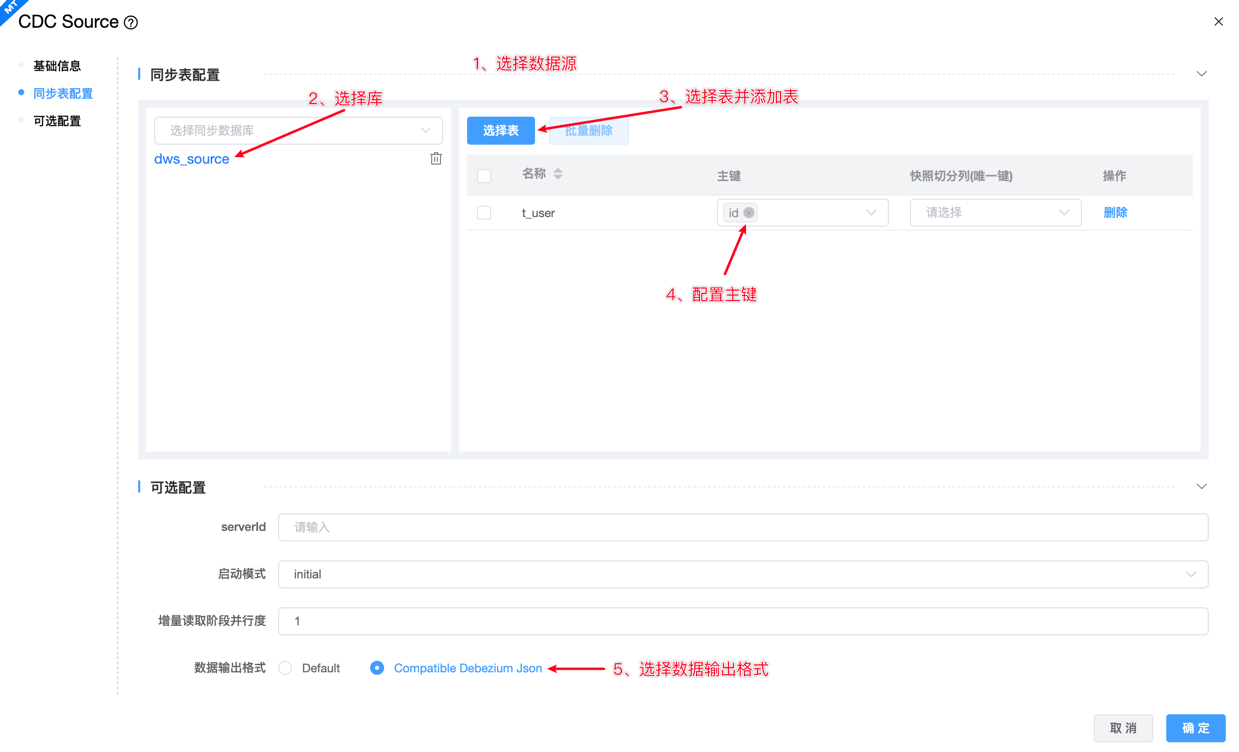Click the trash icon next to dws_source

coord(436,159)
